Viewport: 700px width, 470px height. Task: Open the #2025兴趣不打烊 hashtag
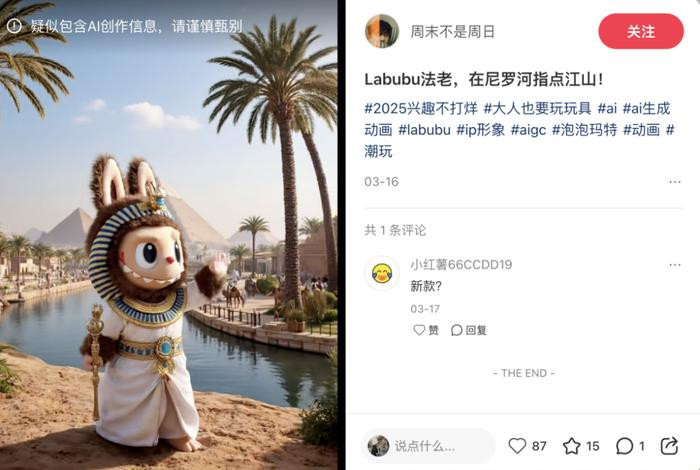[x=421, y=108]
